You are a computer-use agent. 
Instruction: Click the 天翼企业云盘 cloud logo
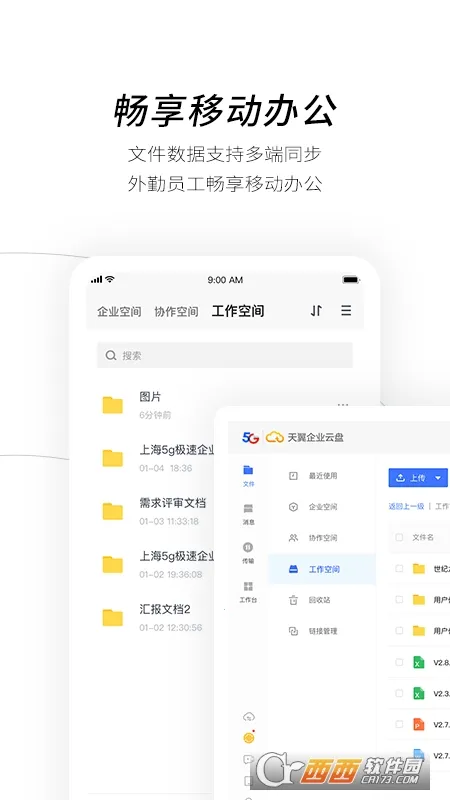coord(274,437)
